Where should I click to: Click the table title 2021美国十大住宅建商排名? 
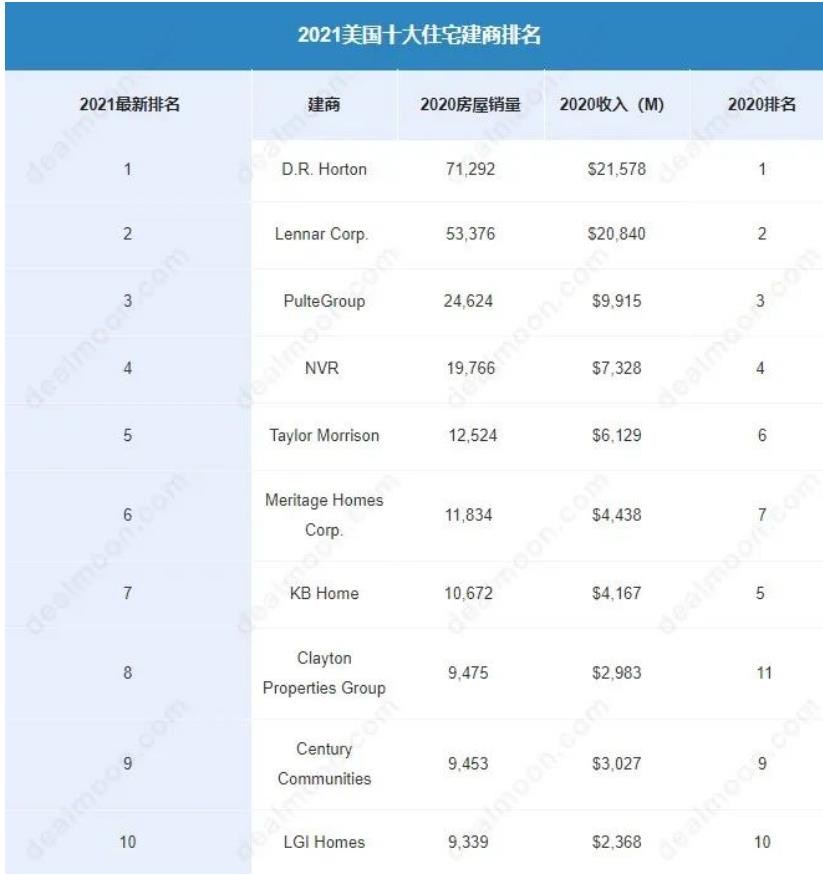tap(419, 35)
